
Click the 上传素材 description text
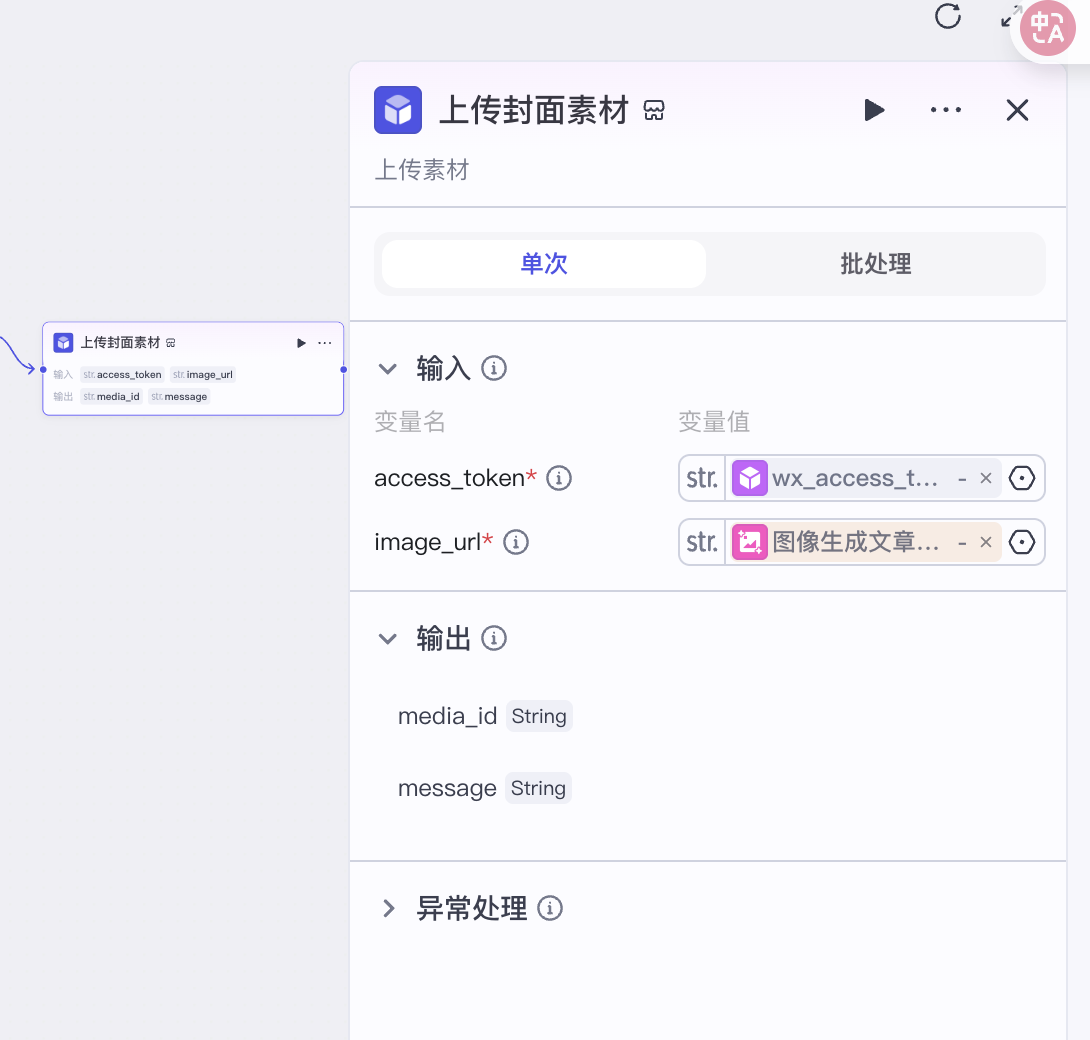(x=422, y=170)
